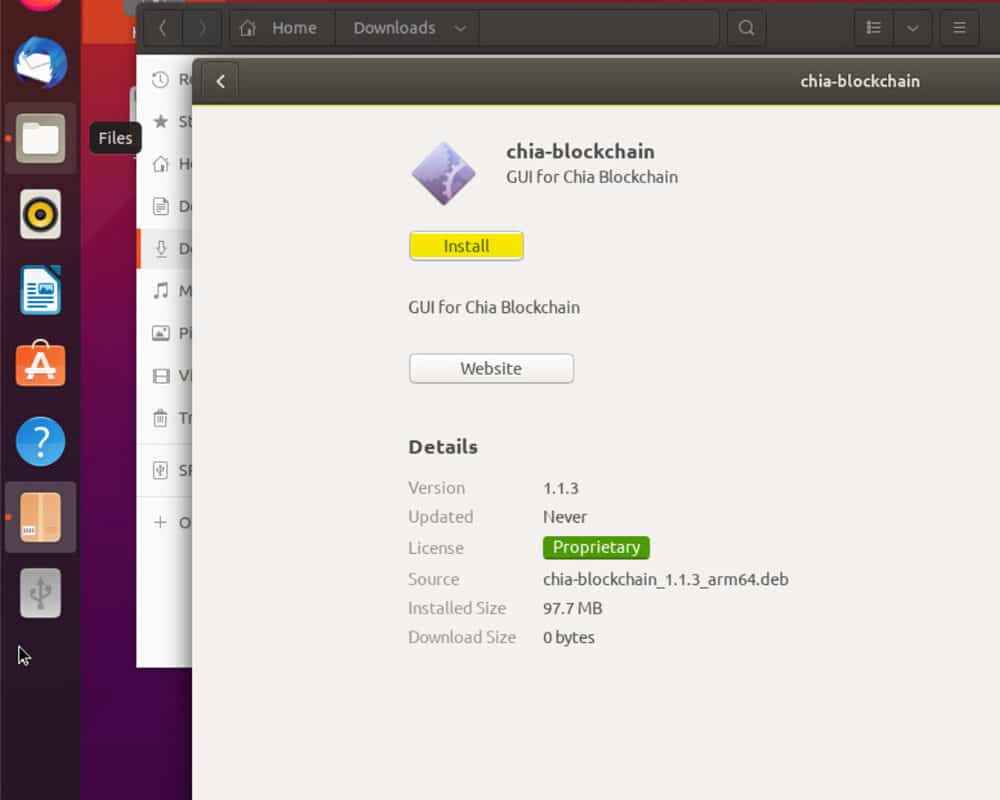
Task: Click the chia-blockchain window title text
Action: [x=860, y=82]
